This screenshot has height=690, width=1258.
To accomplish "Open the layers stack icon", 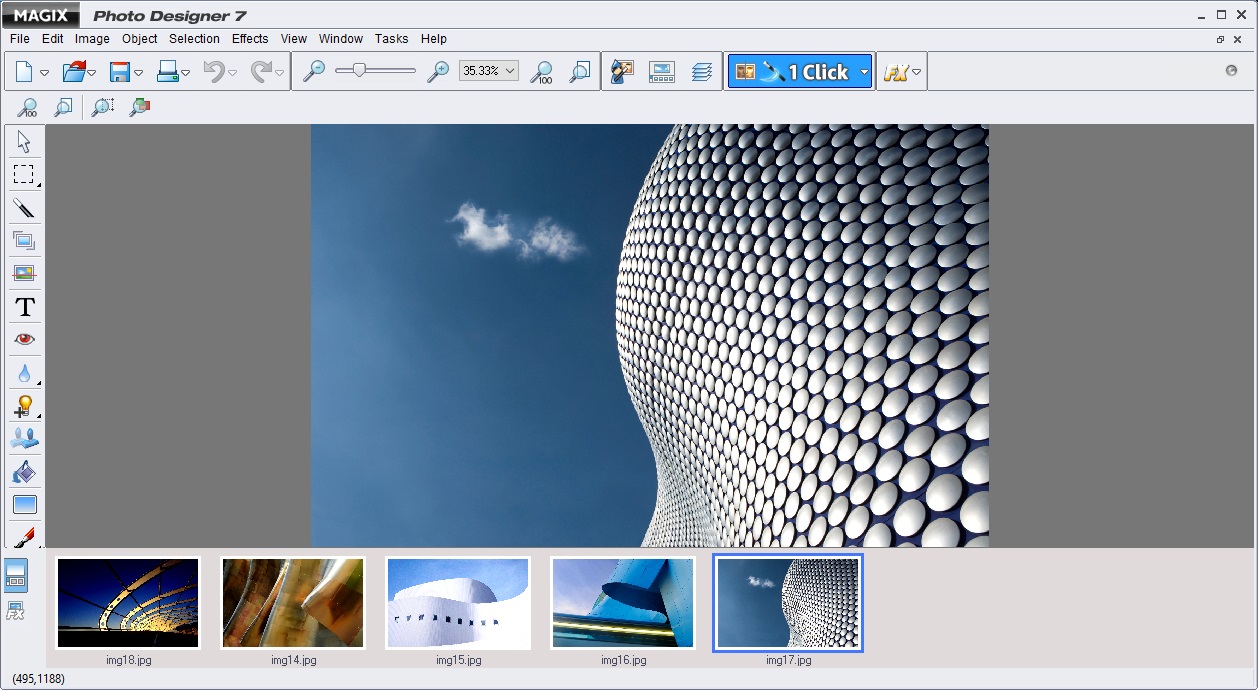I will [x=702, y=72].
